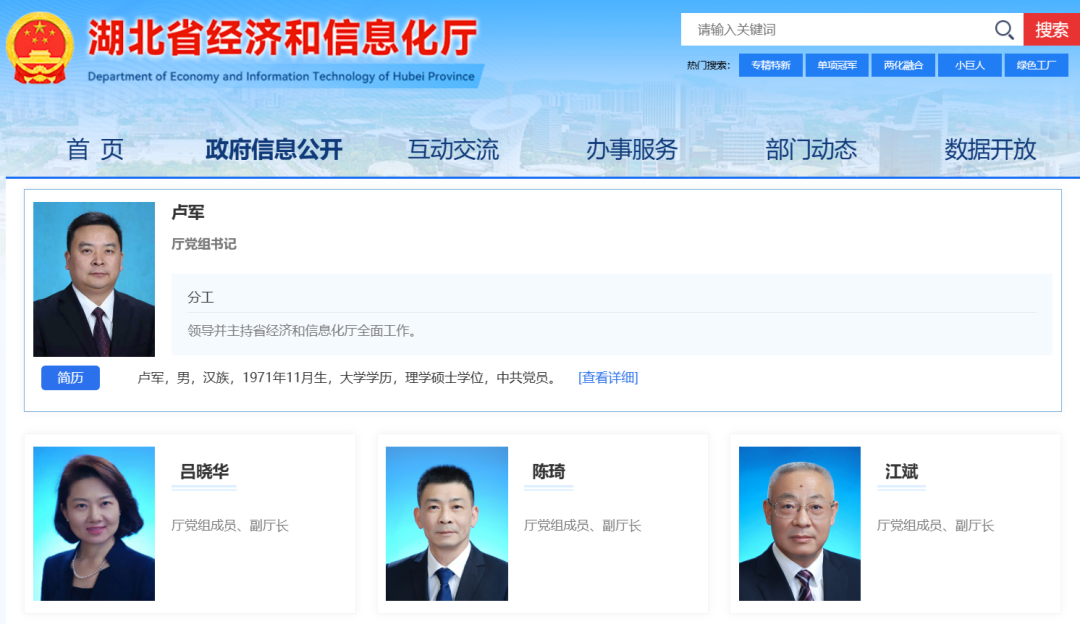Navigate to 办事服务 section
The width and height of the screenshot is (1080, 624).
(x=632, y=150)
